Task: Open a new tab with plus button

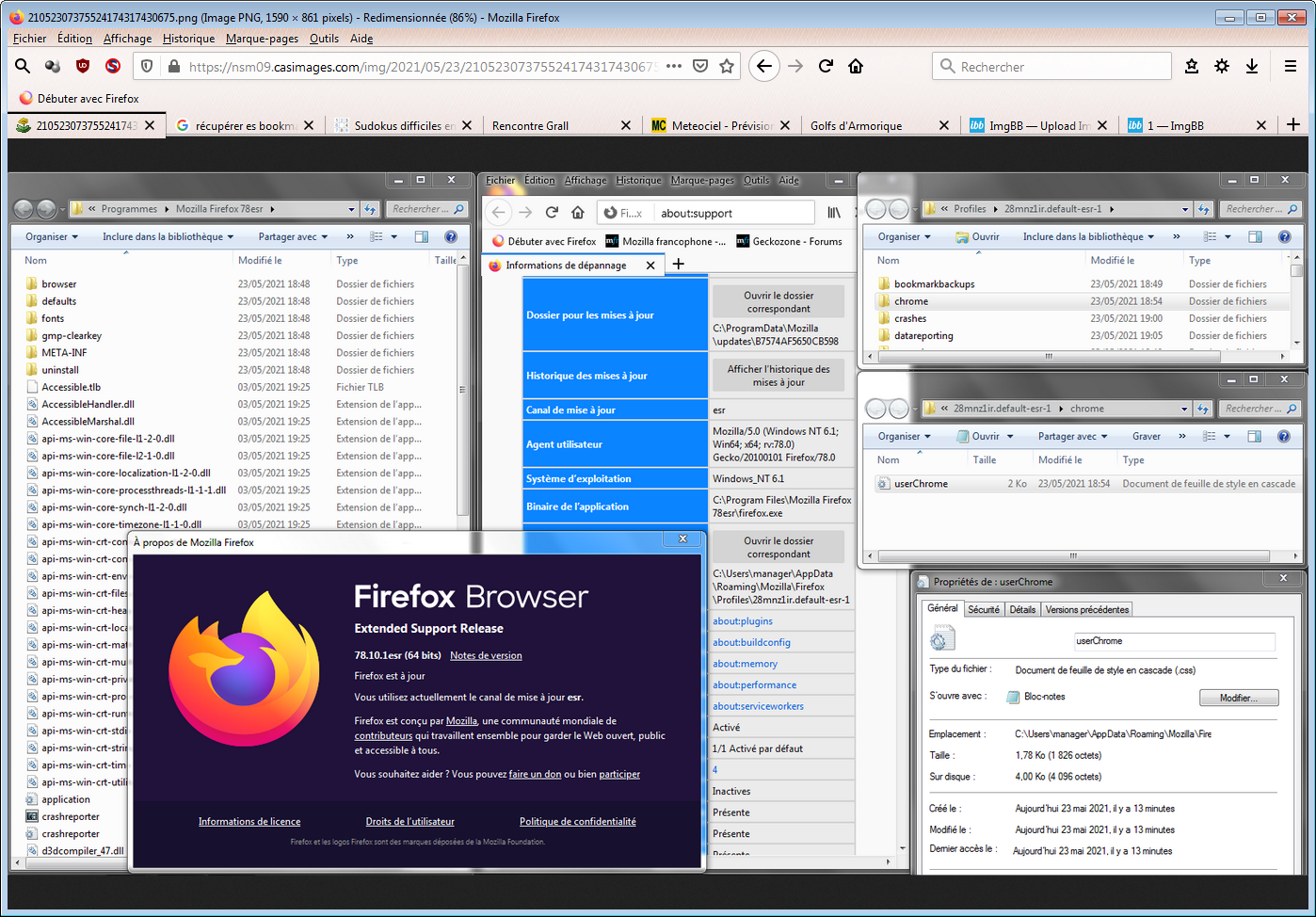Action: tap(1293, 124)
